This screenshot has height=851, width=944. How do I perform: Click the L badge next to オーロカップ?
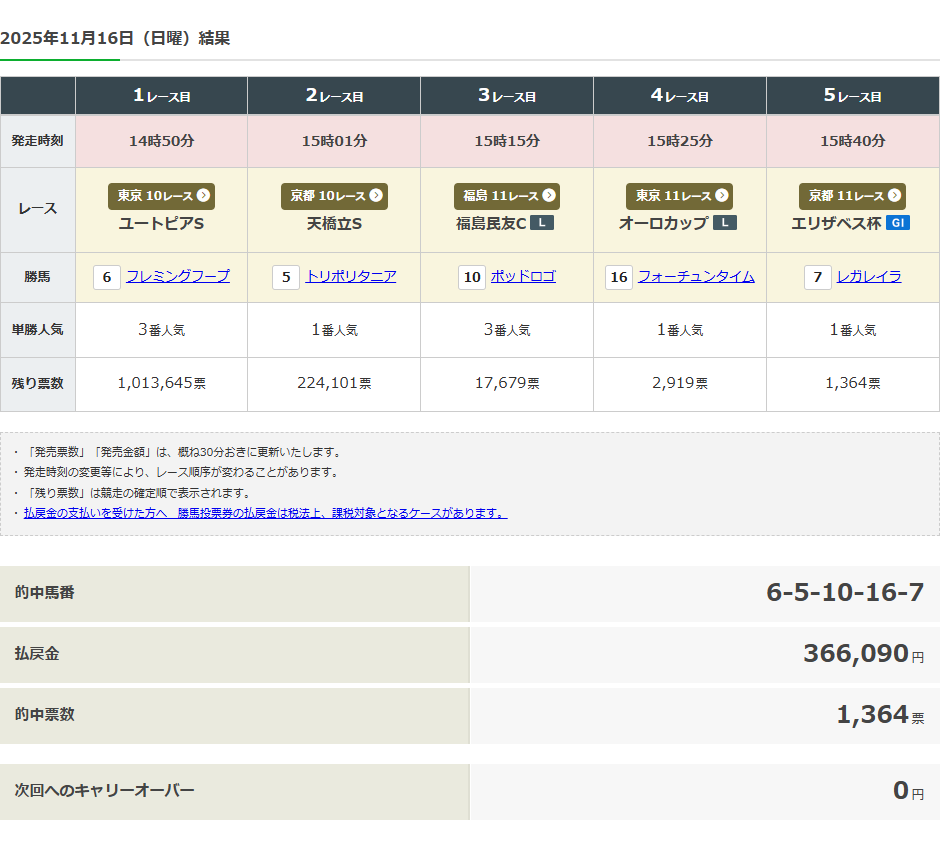coord(724,223)
